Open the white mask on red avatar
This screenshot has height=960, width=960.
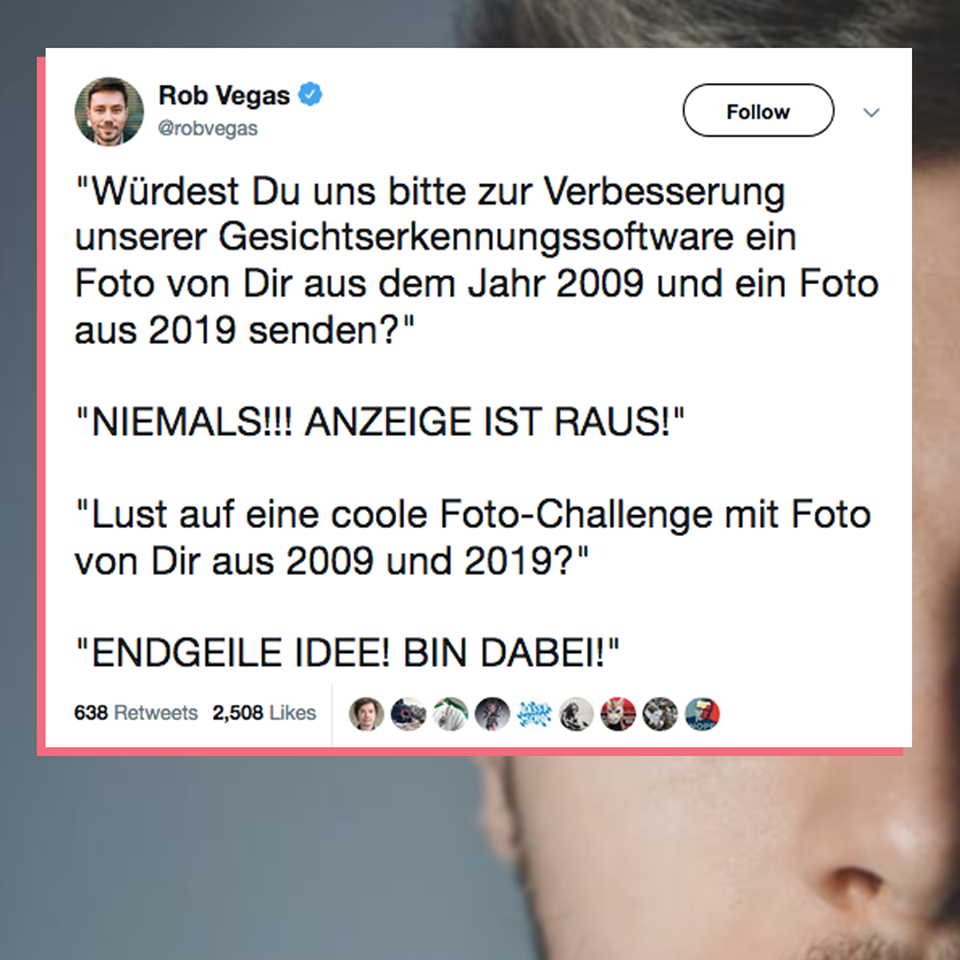(618, 714)
